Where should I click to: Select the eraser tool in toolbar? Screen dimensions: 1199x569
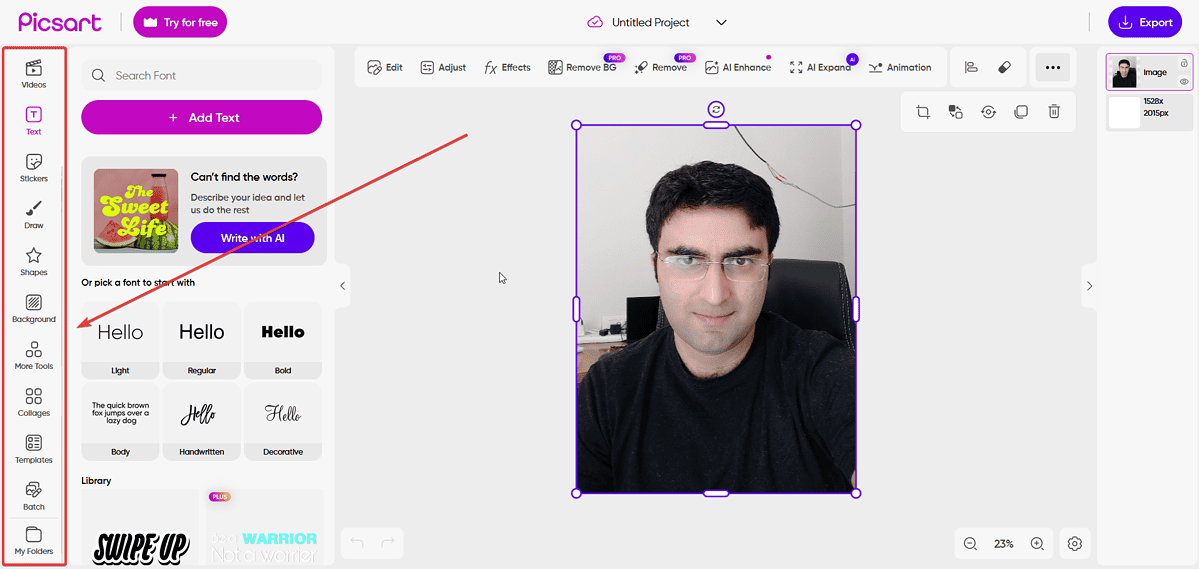pyautogui.click(x=1005, y=67)
